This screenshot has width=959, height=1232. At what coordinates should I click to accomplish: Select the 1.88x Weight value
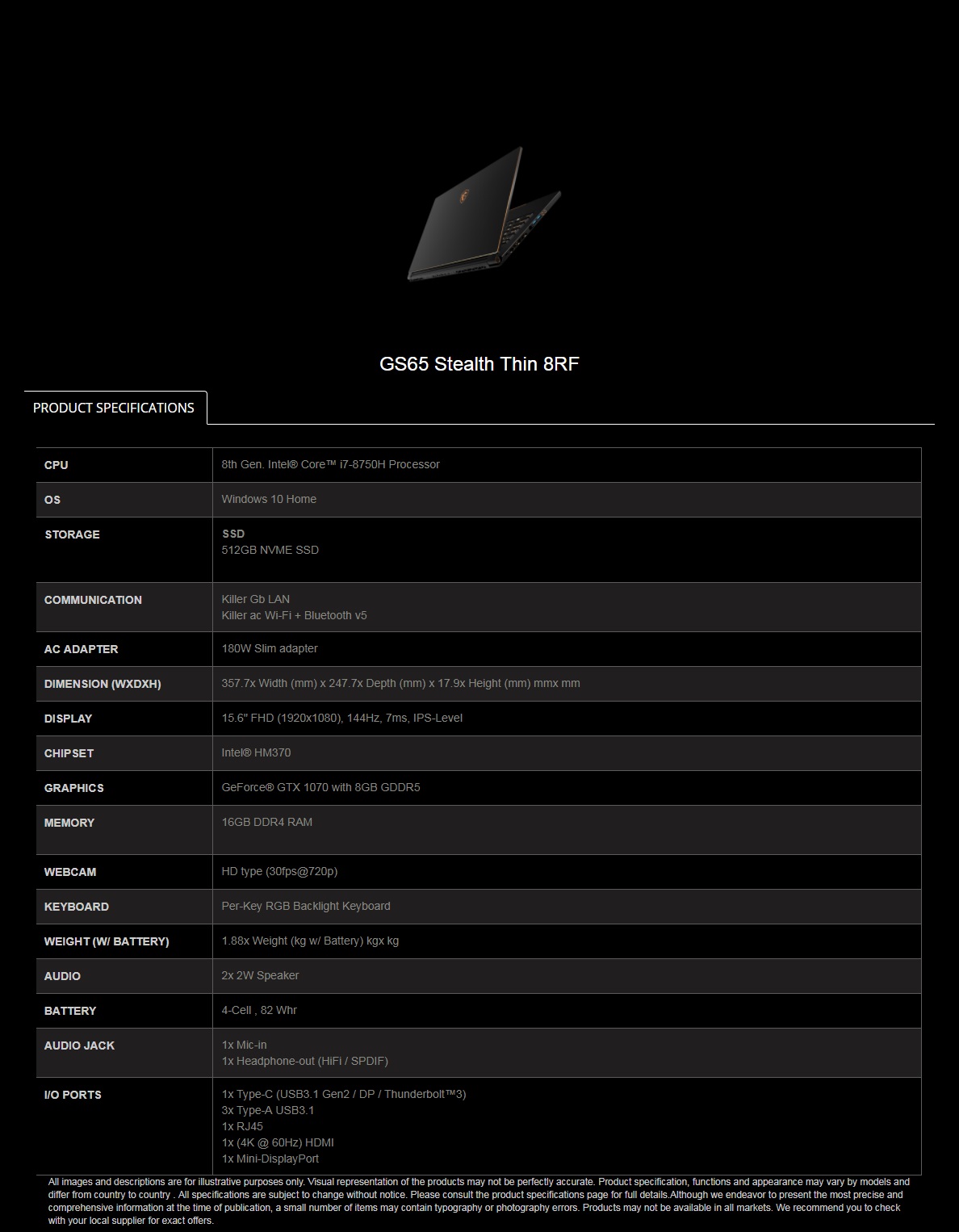coord(311,941)
